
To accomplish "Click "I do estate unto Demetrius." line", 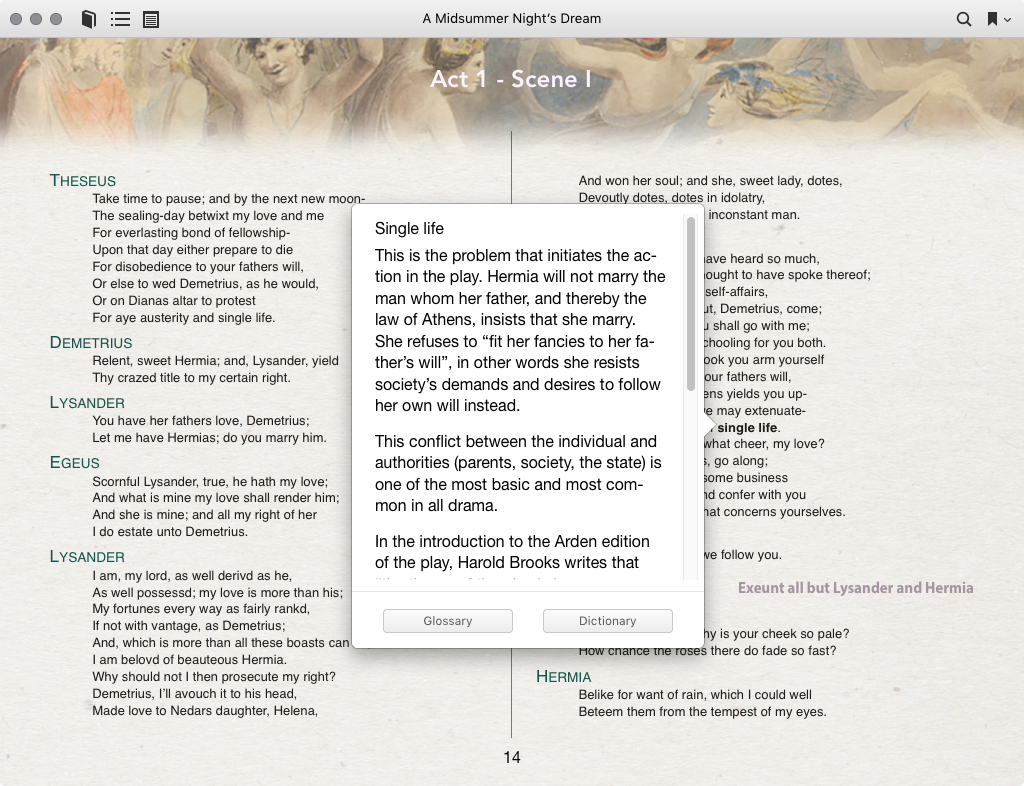I will point(170,531).
